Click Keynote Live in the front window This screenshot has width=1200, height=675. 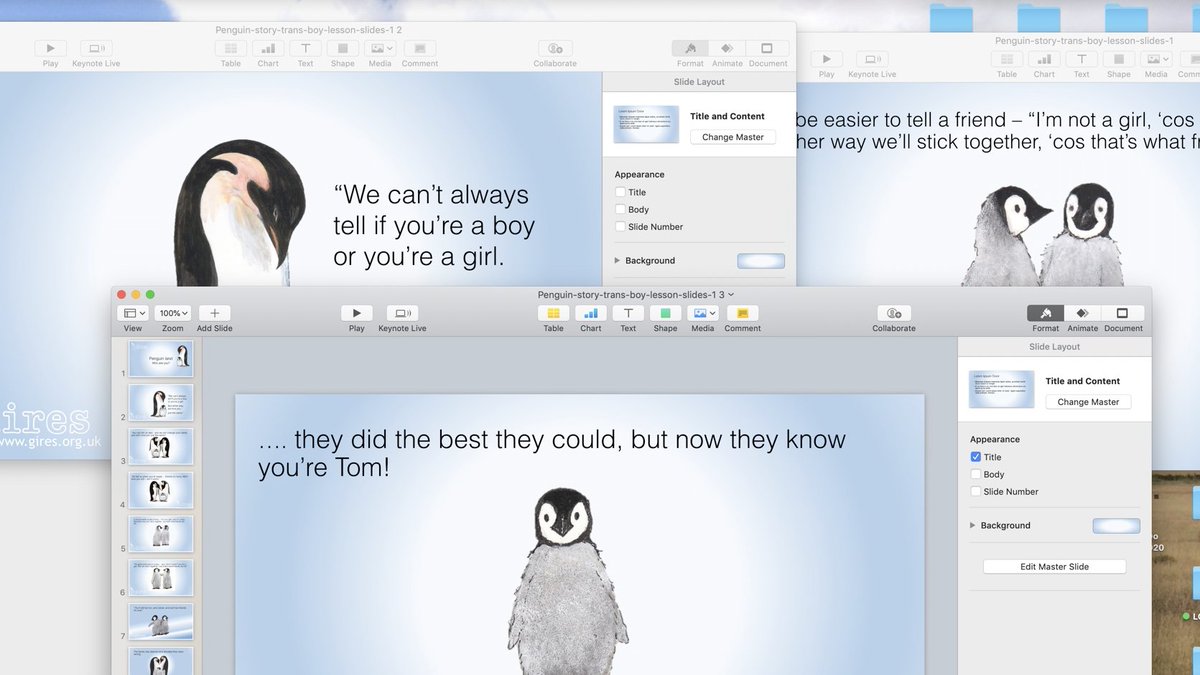[x=402, y=313]
